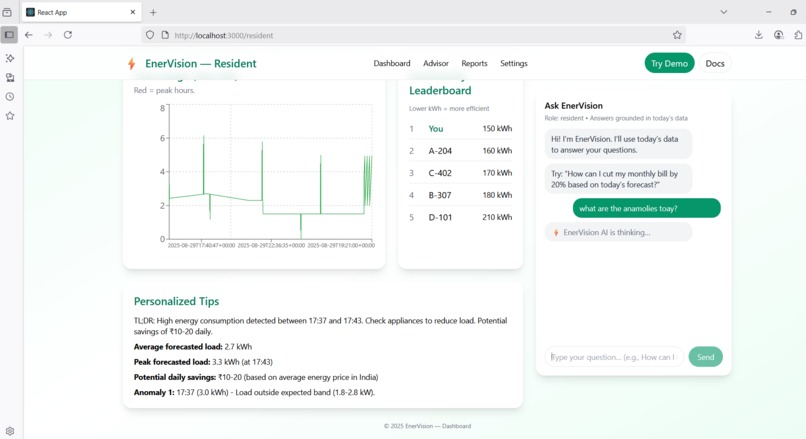806x439 pixels.
Task: Restore the browser window size
Action: (794, 12)
